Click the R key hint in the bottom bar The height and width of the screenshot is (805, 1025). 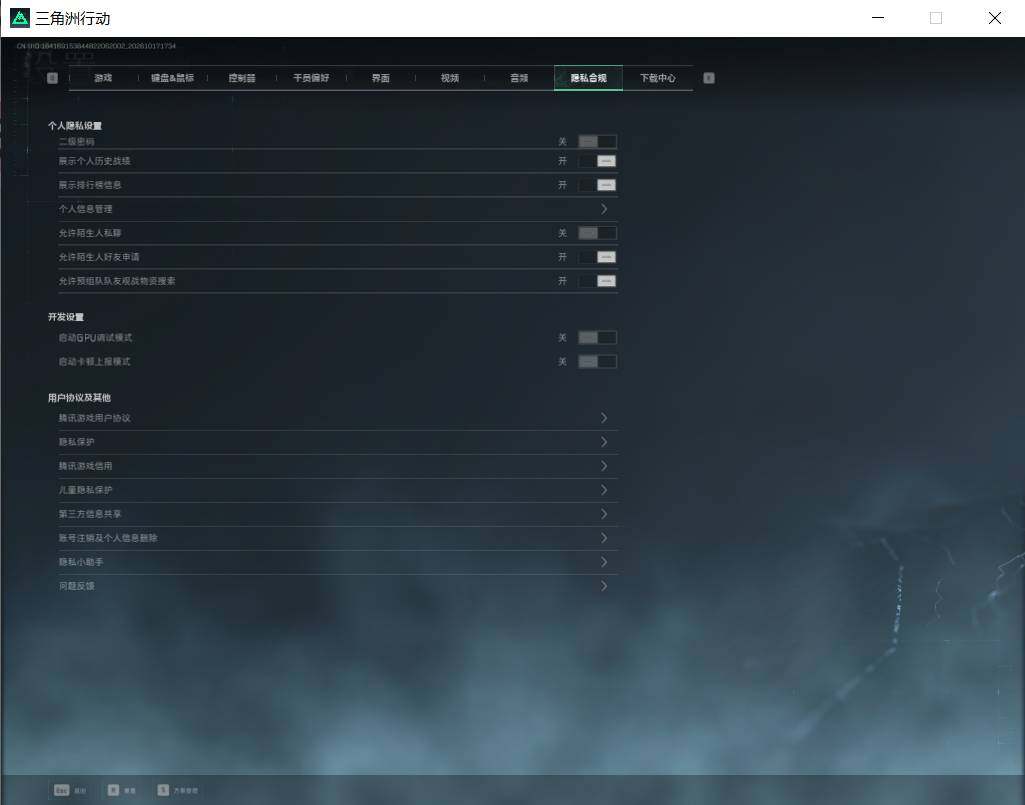tap(113, 790)
